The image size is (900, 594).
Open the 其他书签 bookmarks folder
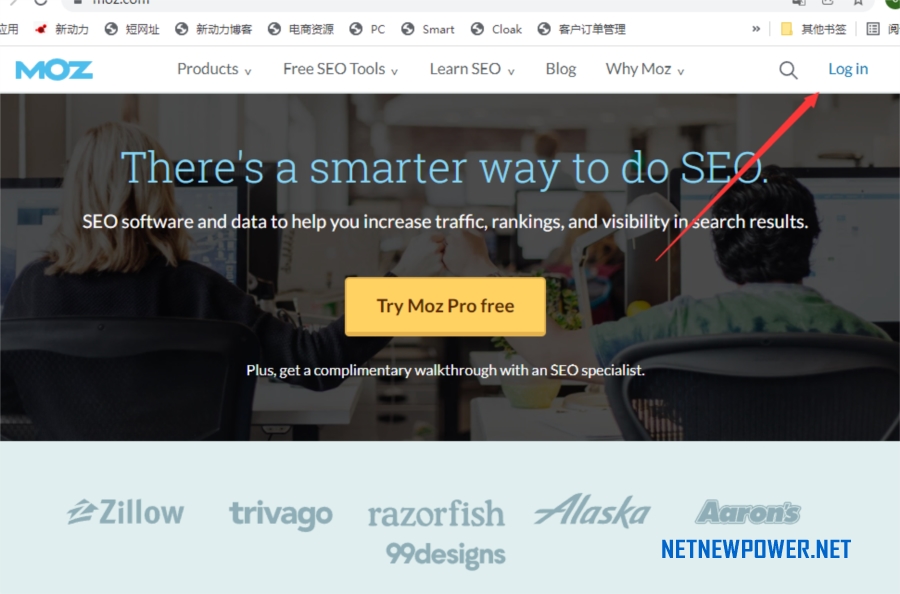(x=813, y=29)
